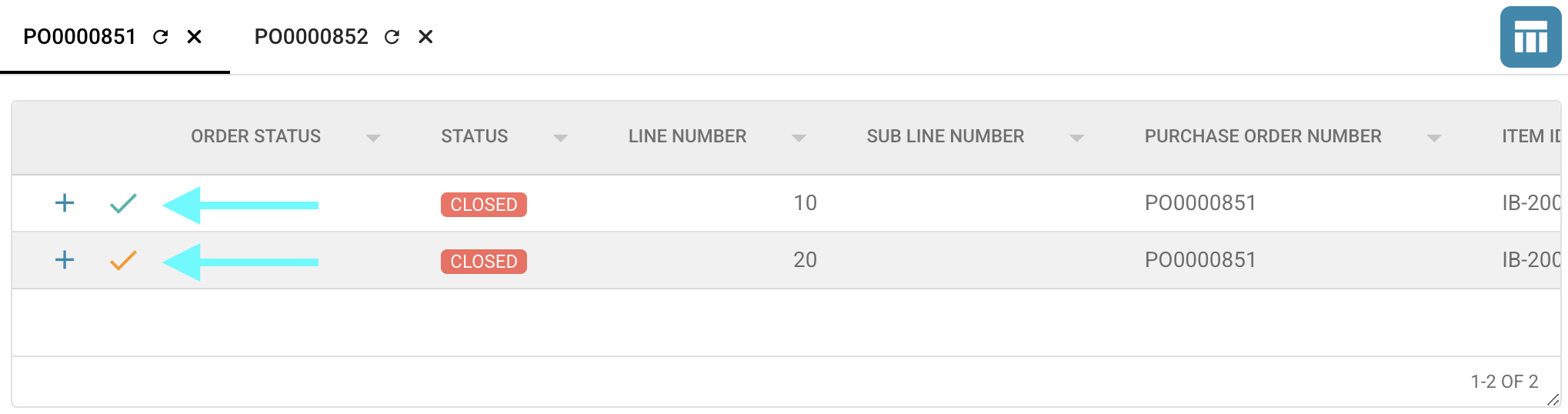Click the grid resize handle at bottom-right corner
Screen dimensions: 1568x414
pyautogui.click(x=1553, y=399)
